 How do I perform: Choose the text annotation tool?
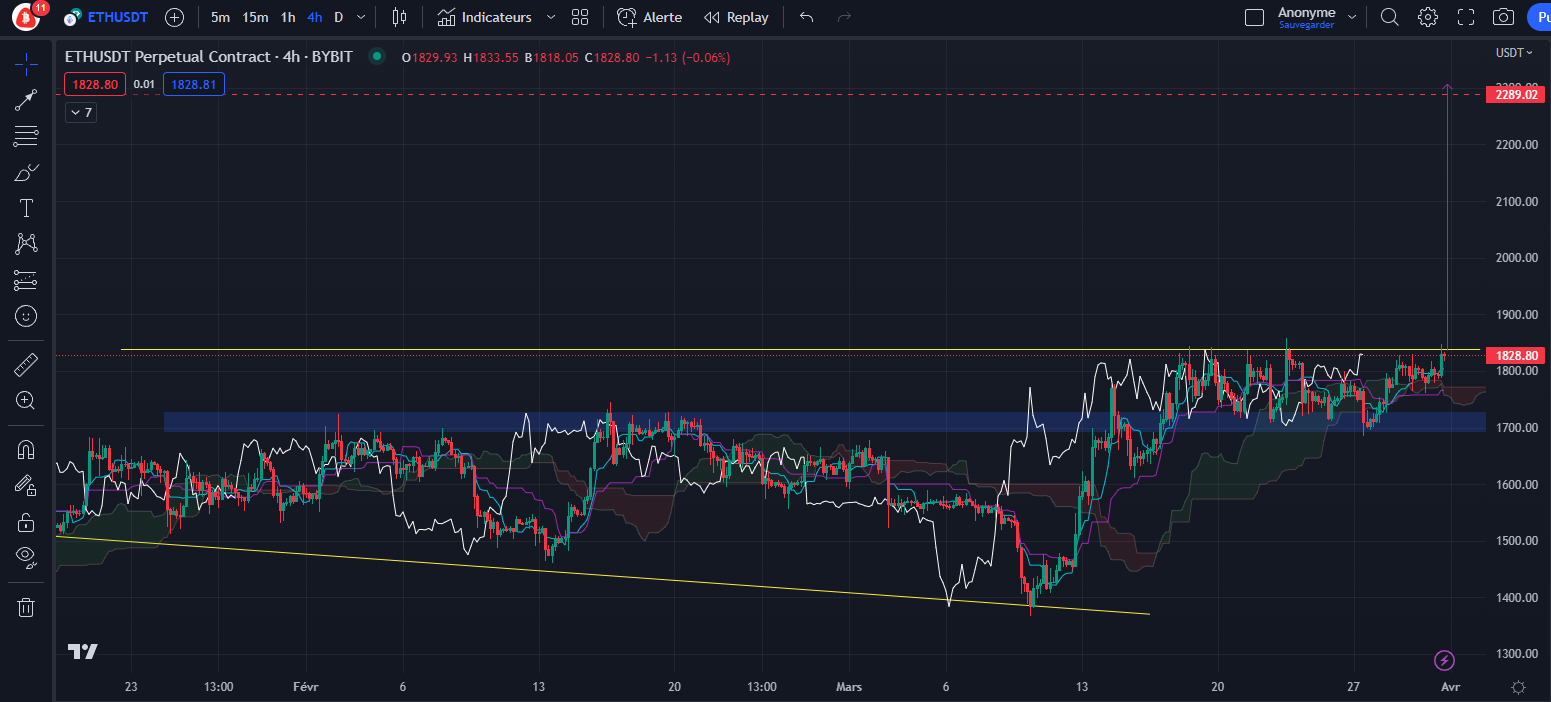(26, 208)
